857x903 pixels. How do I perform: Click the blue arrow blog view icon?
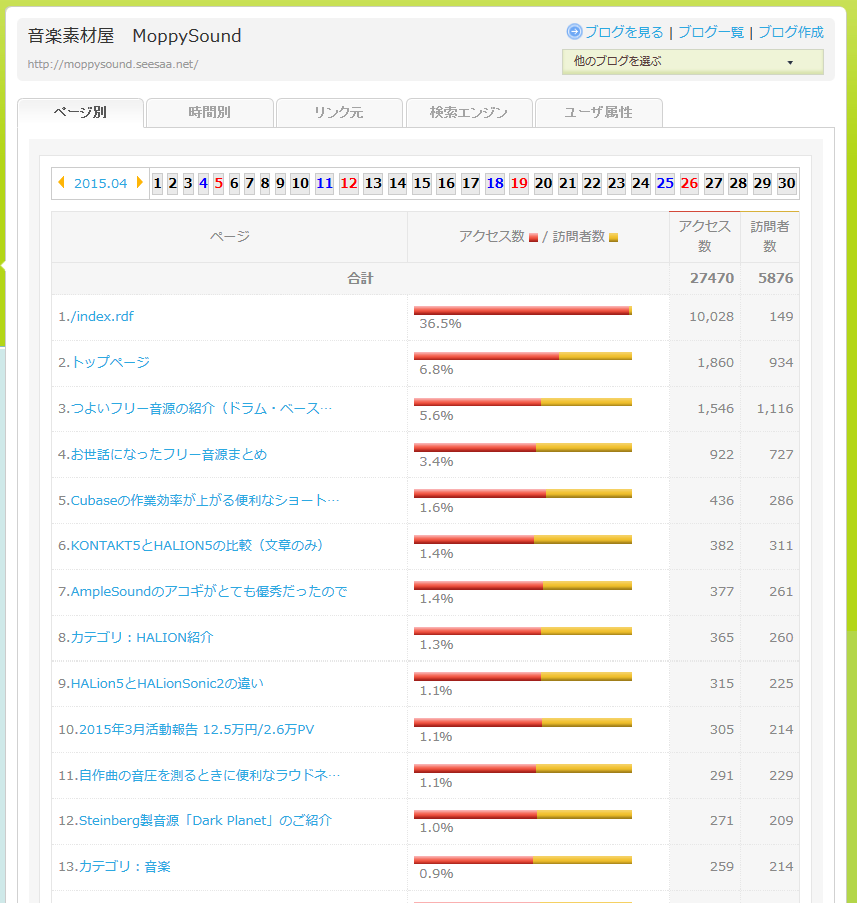574,32
